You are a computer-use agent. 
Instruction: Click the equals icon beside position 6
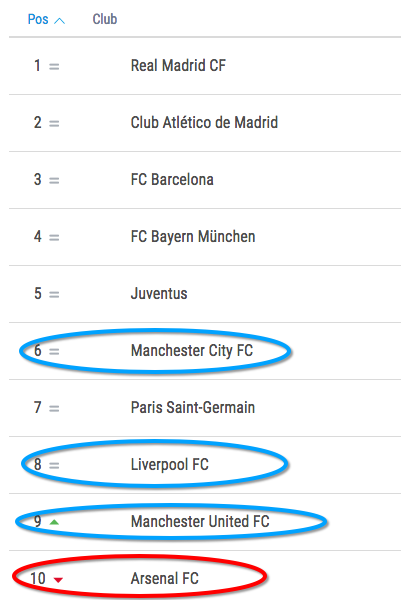pyautogui.click(x=54, y=352)
